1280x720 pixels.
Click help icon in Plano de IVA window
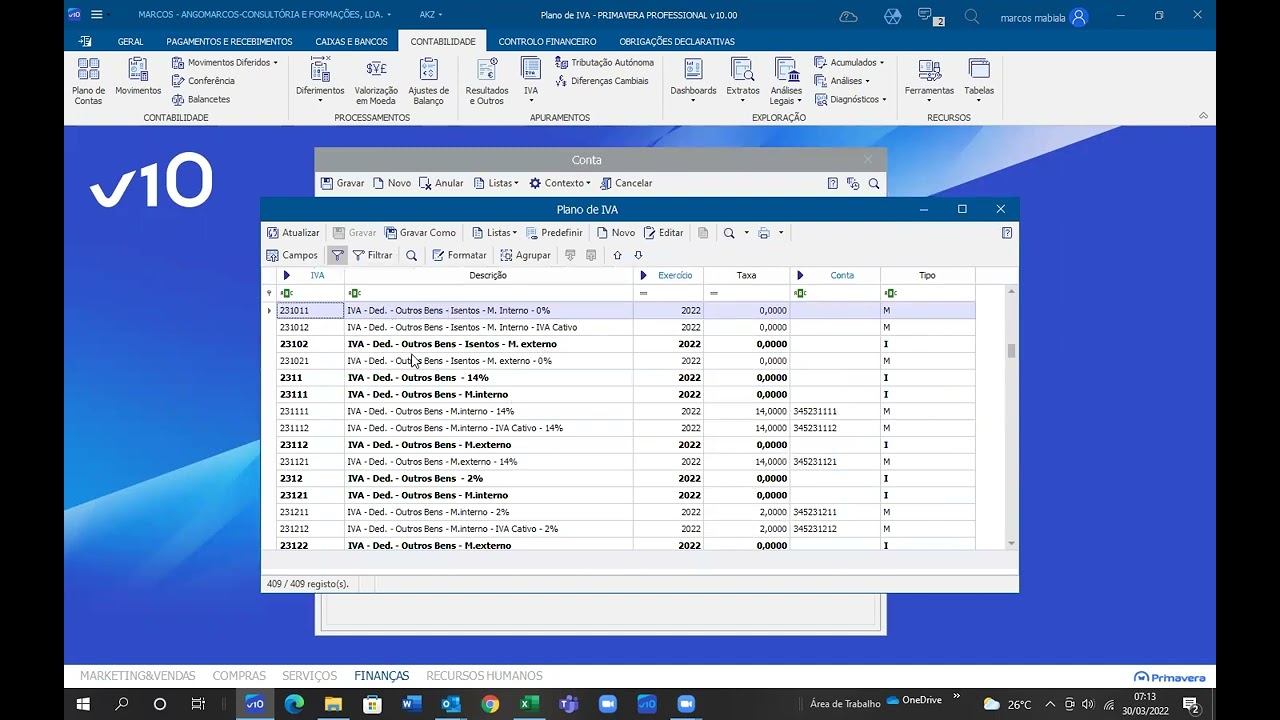point(1007,233)
